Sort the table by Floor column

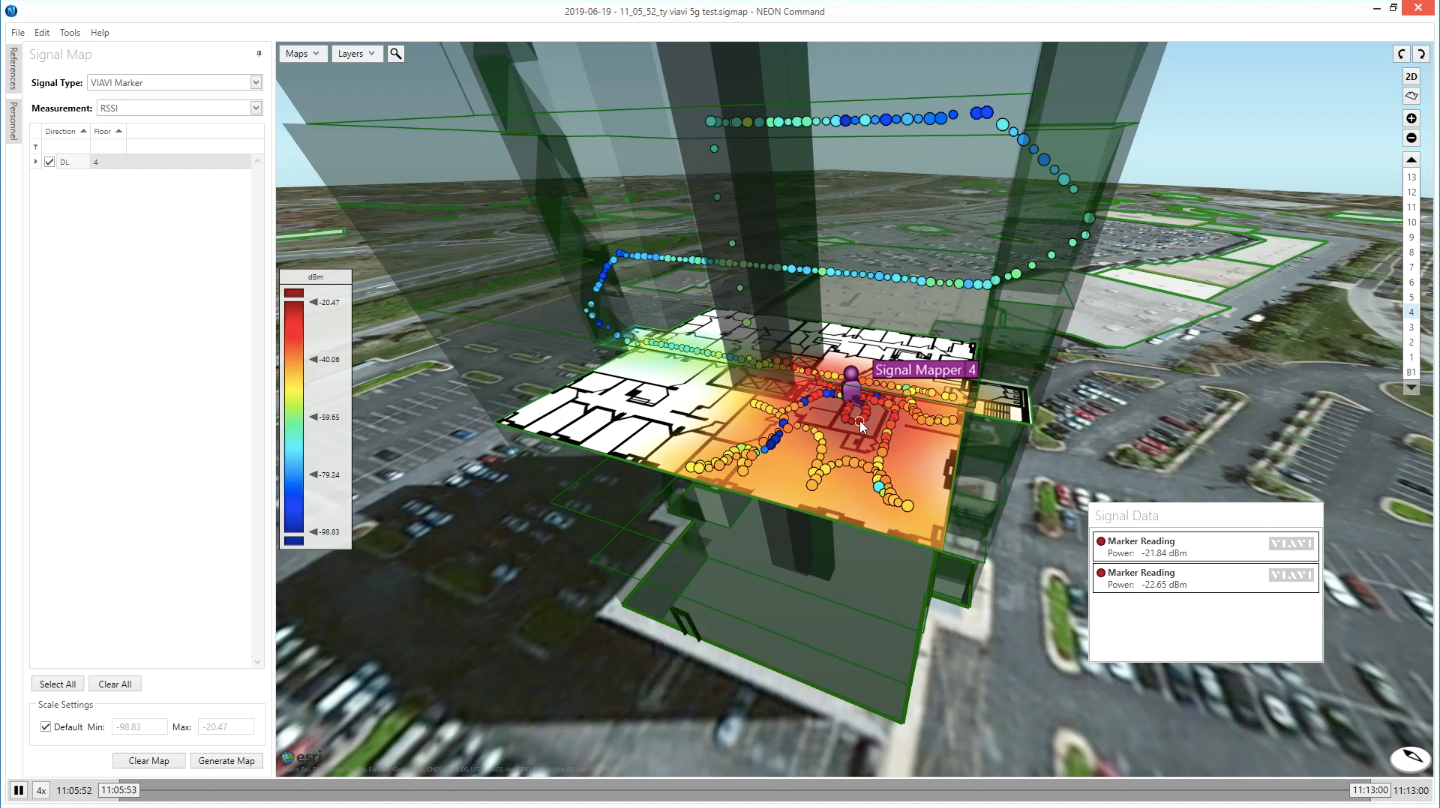[x=108, y=131]
